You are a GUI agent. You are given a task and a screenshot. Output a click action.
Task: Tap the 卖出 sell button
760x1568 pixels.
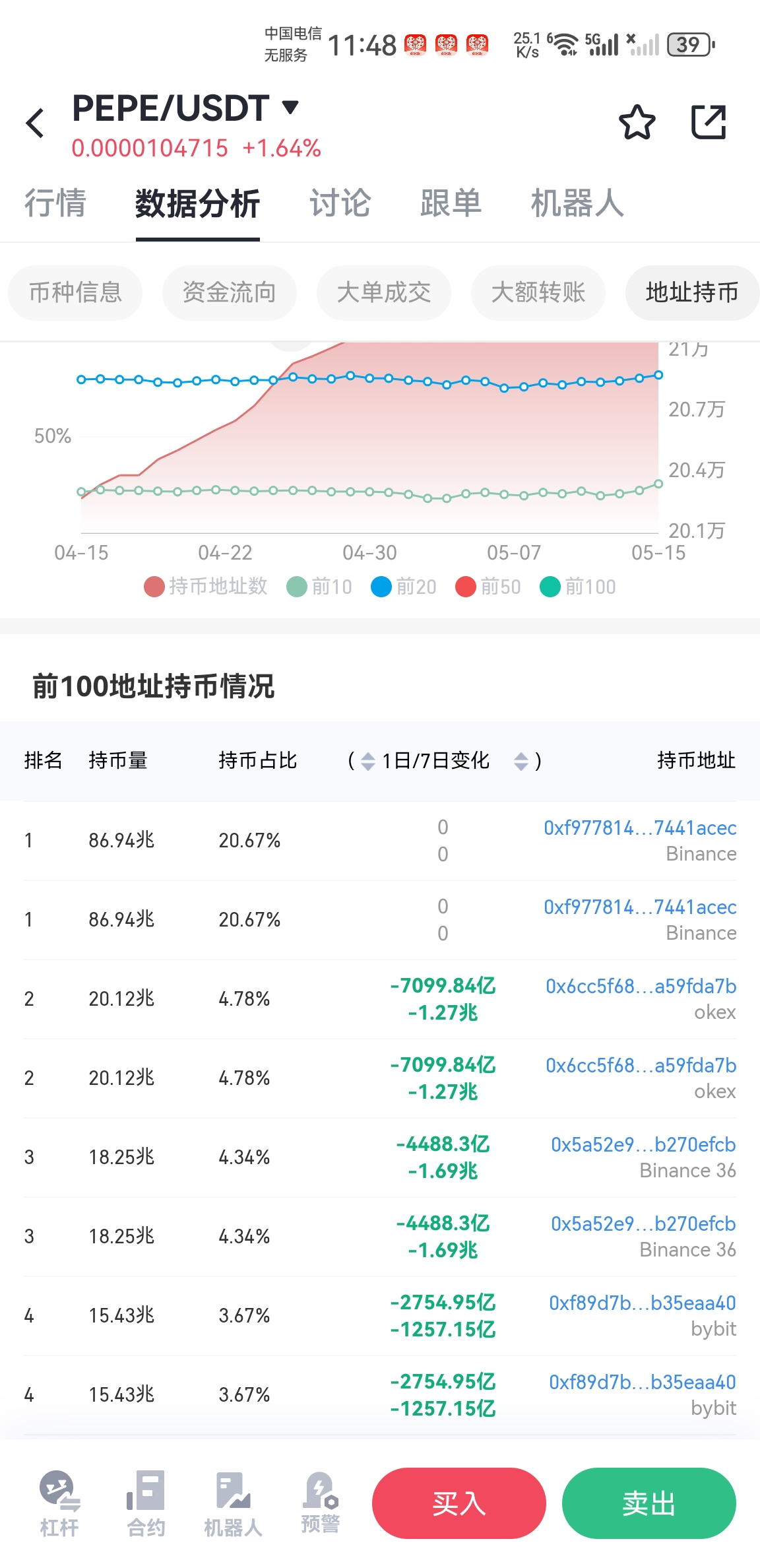coord(649,1503)
